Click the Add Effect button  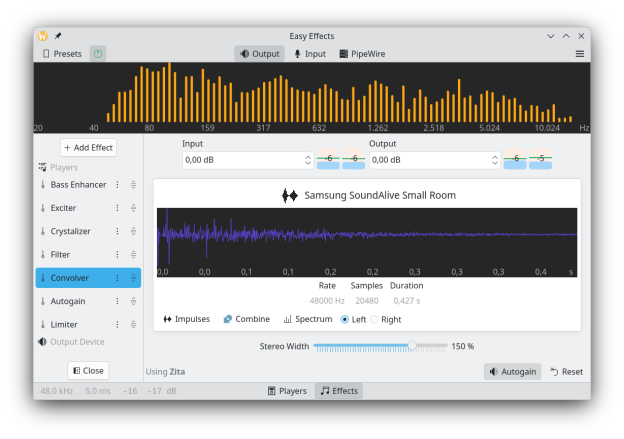[89, 148]
